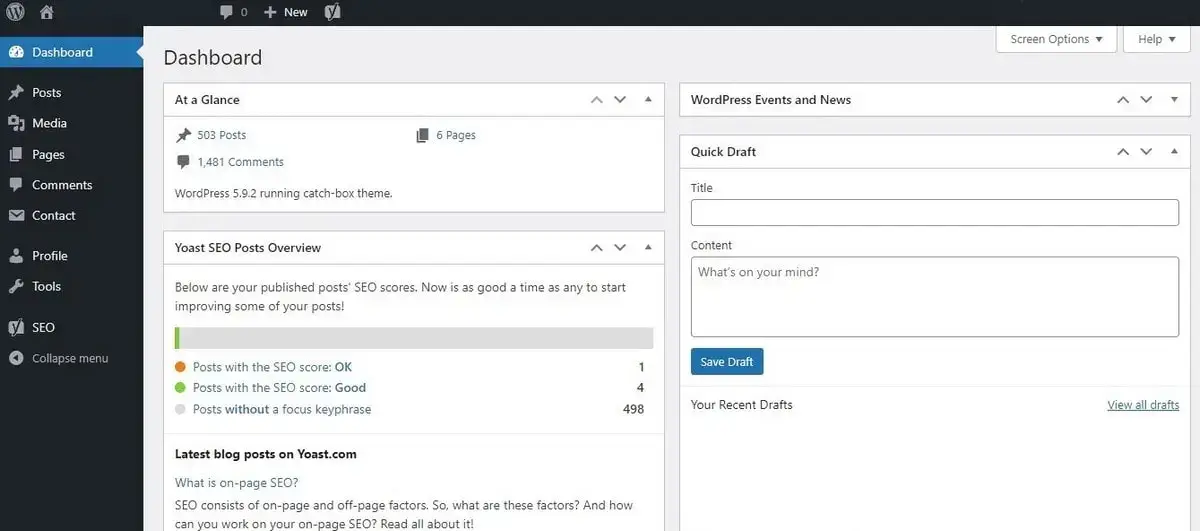The image size is (1200, 531).
Task: Collapse the Quick Draft panel
Action: (x=1173, y=152)
